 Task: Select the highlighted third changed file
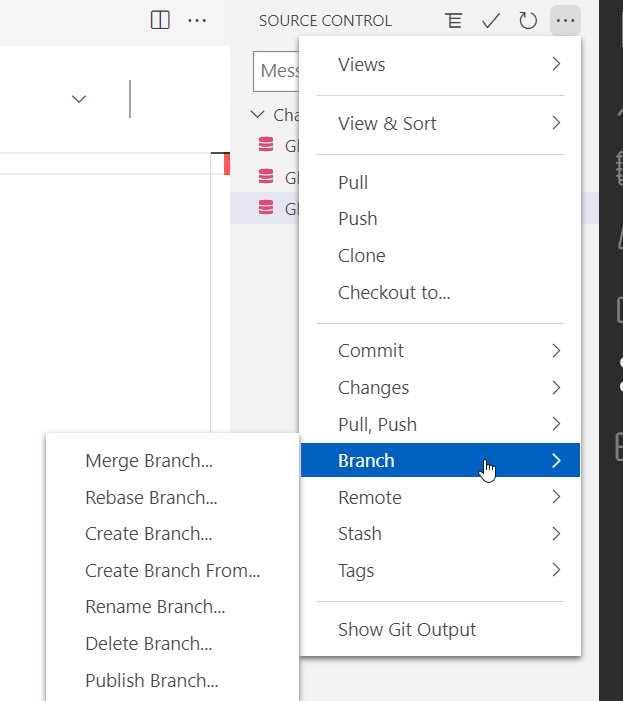276,208
